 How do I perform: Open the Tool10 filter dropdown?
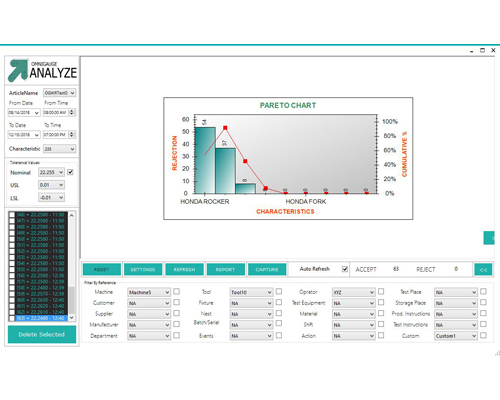click(251, 292)
